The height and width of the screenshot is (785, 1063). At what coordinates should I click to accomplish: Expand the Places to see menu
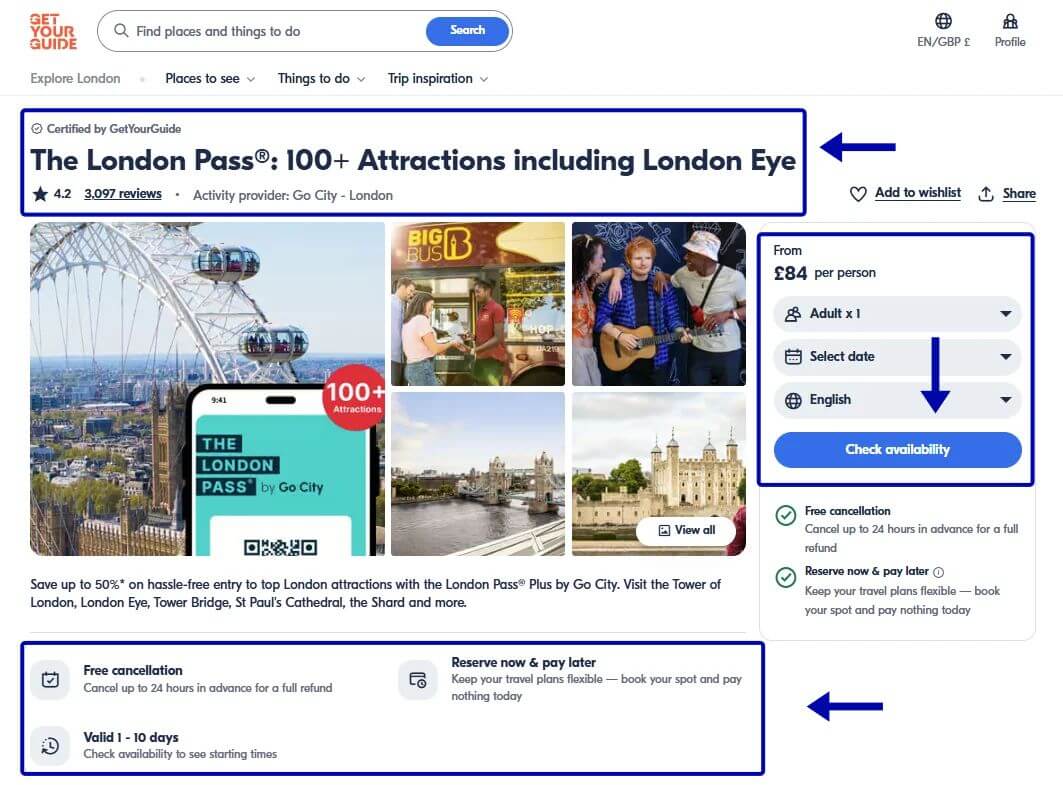[x=210, y=79]
